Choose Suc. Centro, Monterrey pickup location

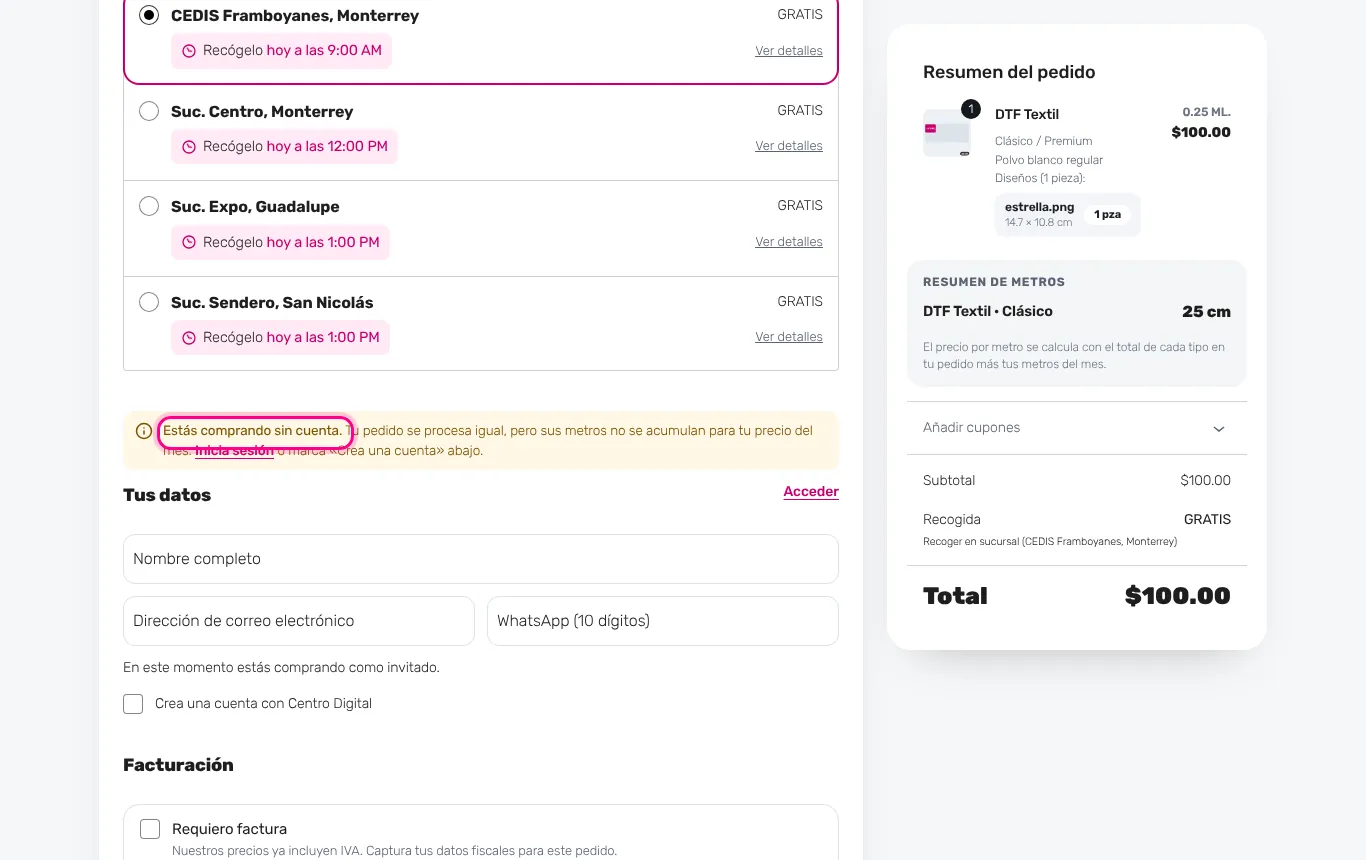149,111
